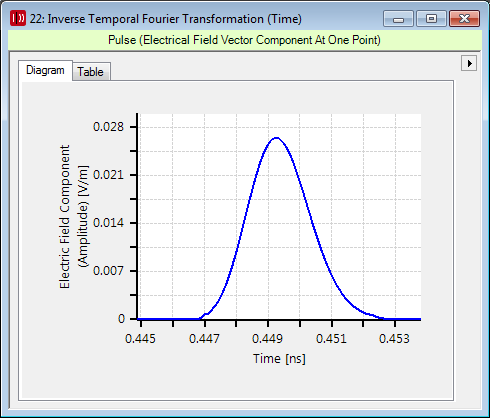Click the 0.028 tick label on amplitude axis
This screenshot has width=490, height=418.
108,127
